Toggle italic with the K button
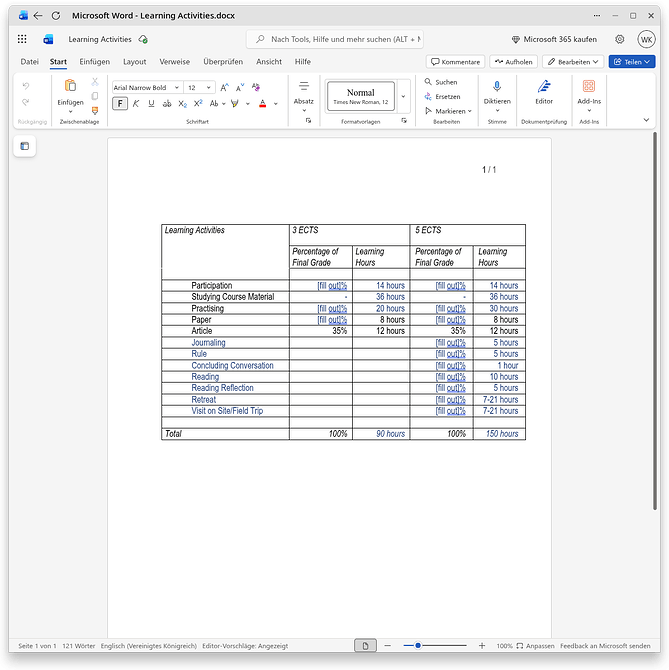Image resolution: width=669 pixels, height=670 pixels. tap(136, 103)
